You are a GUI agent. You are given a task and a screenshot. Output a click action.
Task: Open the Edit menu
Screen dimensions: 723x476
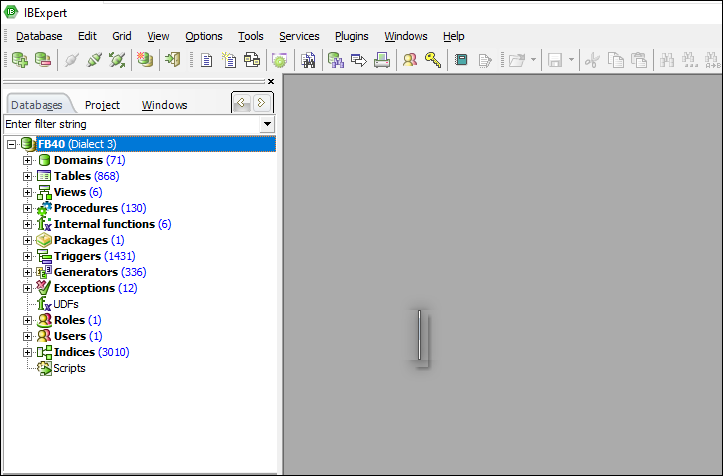(87, 36)
